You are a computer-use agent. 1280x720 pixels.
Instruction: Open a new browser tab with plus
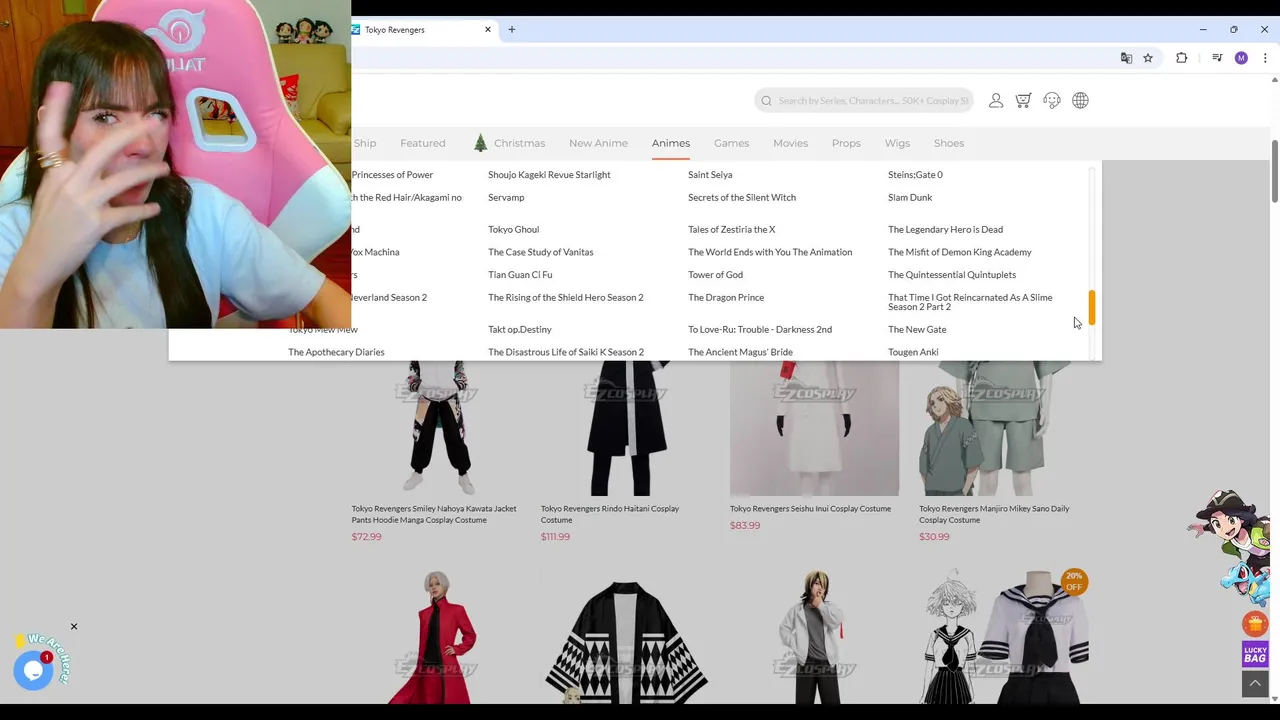[511, 30]
